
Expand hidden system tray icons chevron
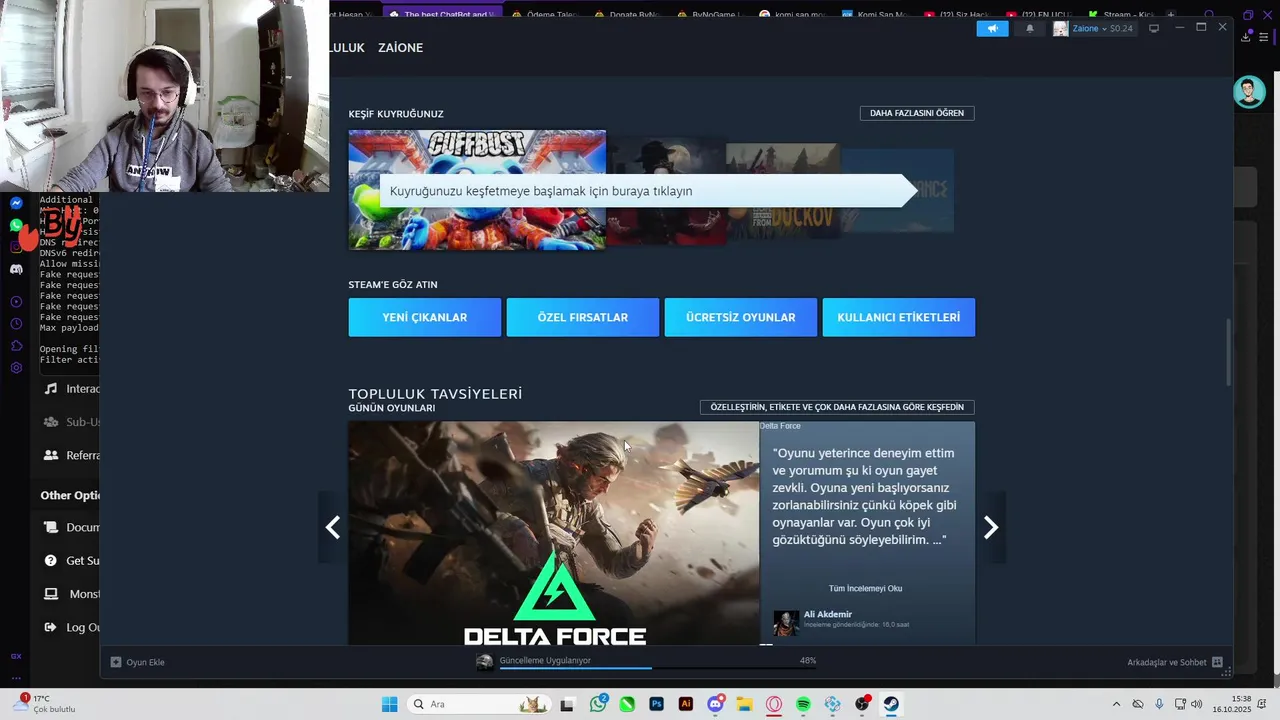1117,704
